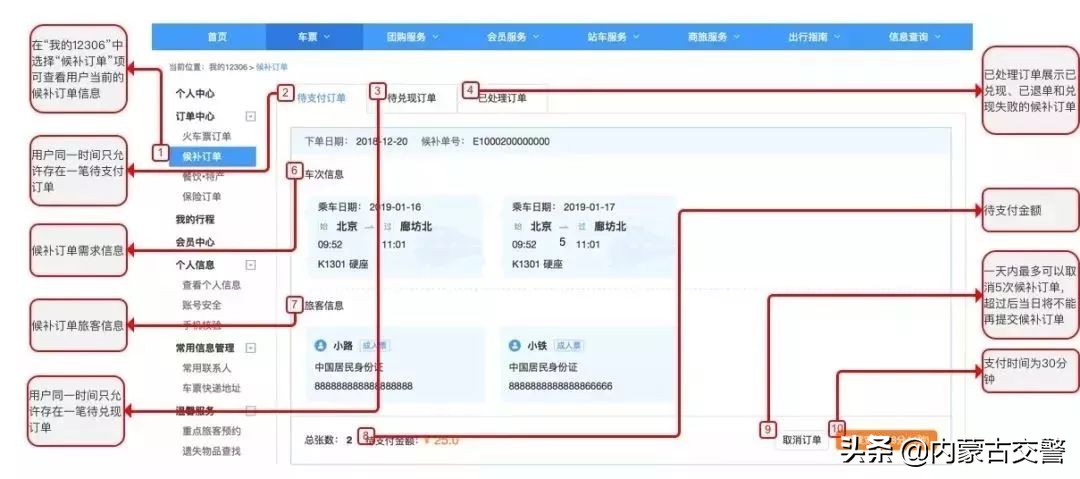Click the 2019-01-16 travel date text

click(x=395, y=206)
